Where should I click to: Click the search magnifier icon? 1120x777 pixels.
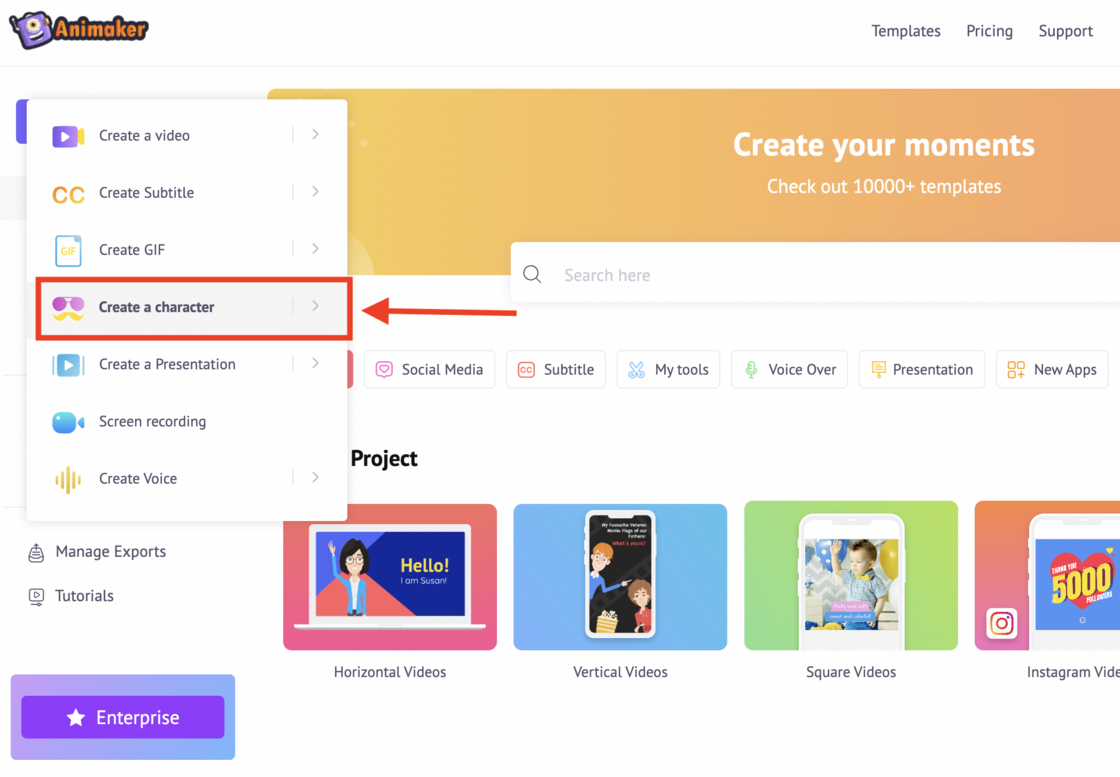531,273
